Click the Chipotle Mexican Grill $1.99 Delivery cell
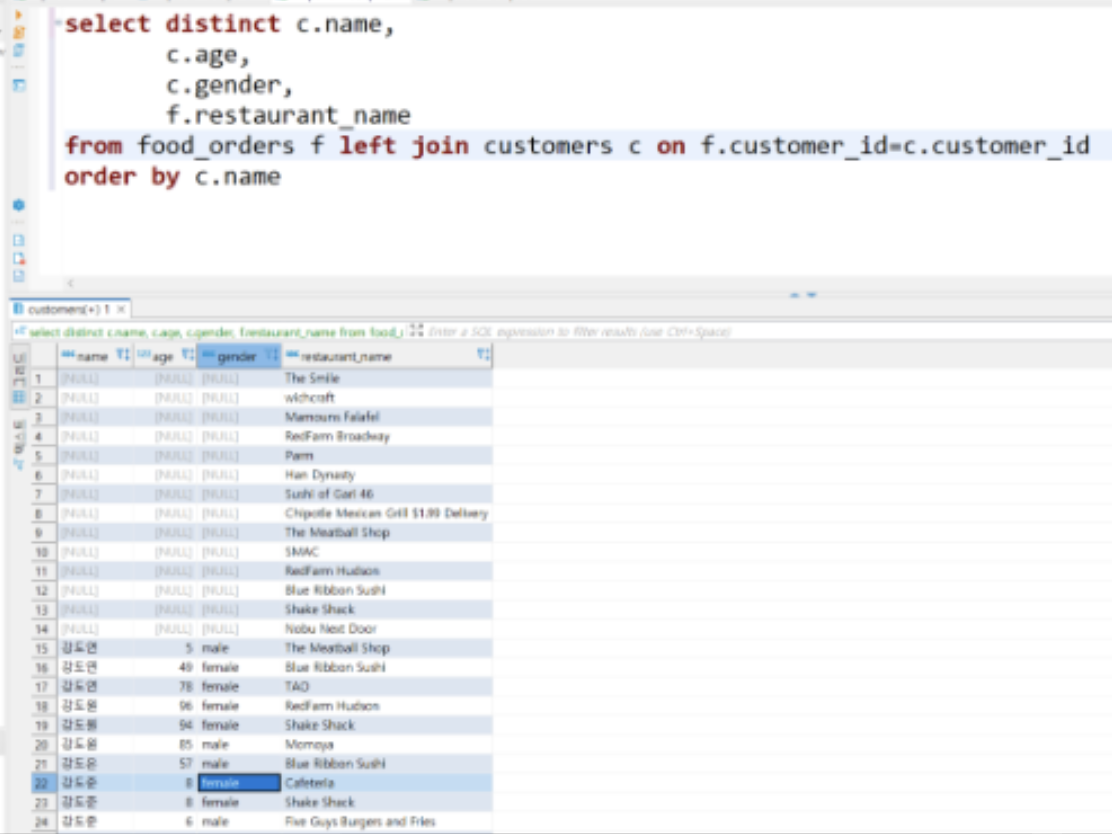This screenshot has height=834, width=1112. 387,513
